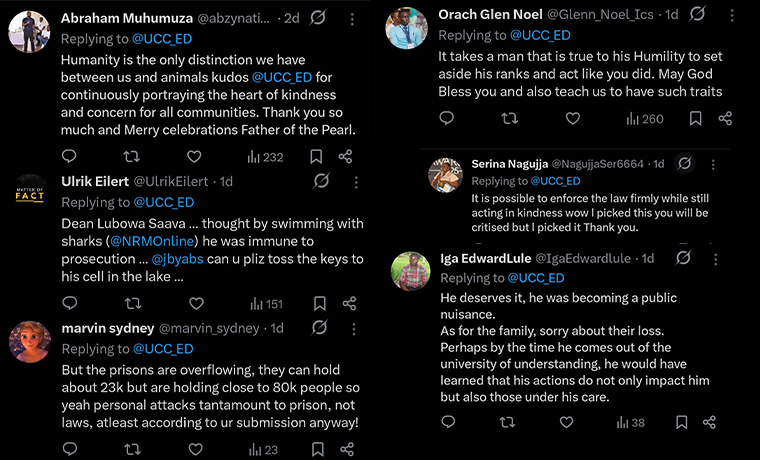The image size is (760, 460).
Task: Share marvin sydney's tweet
Action: coord(349,450)
